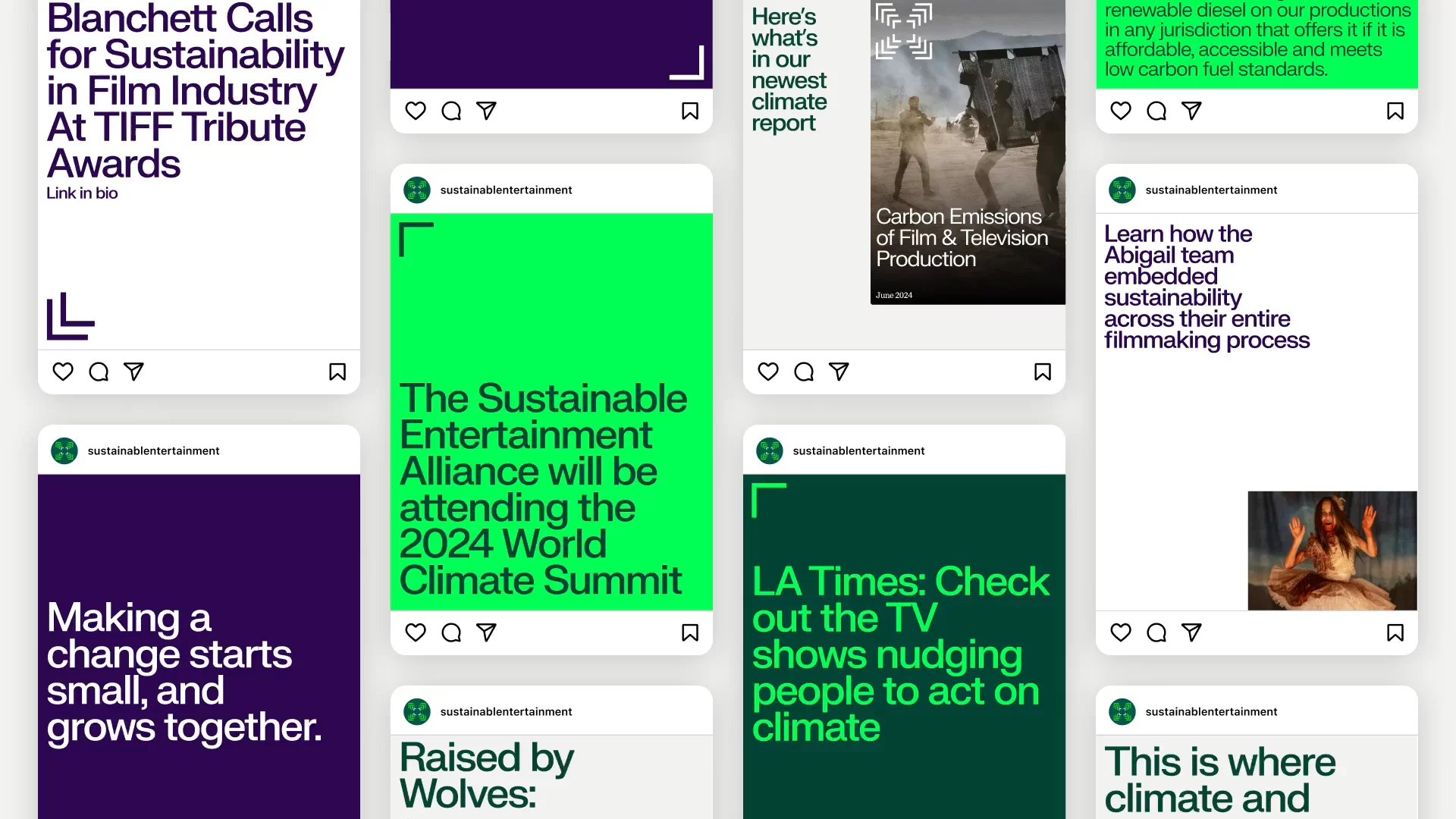The height and width of the screenshot is (819, 1456).
Task: Open the Abigail film still photo
Action: (1332, 551)
